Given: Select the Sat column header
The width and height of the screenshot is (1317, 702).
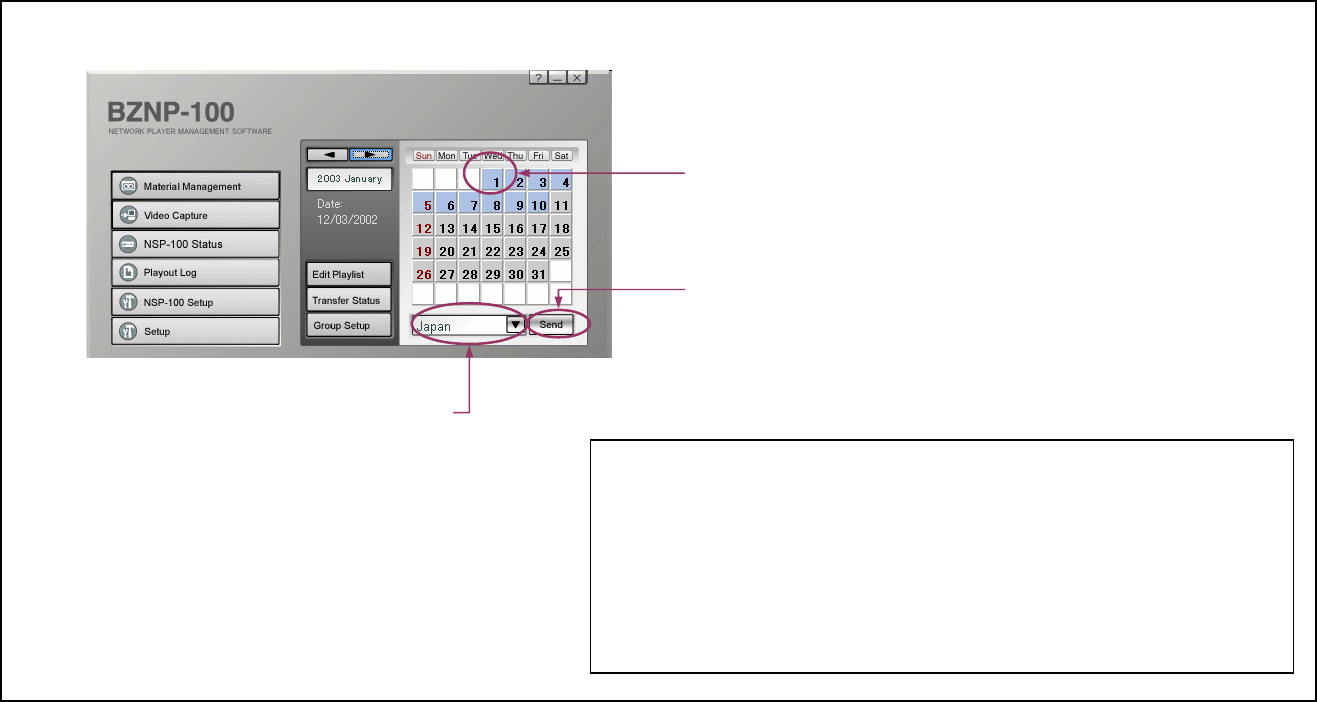Looking at the screenshot, I should pyautogui.click(x=562, y=156).
